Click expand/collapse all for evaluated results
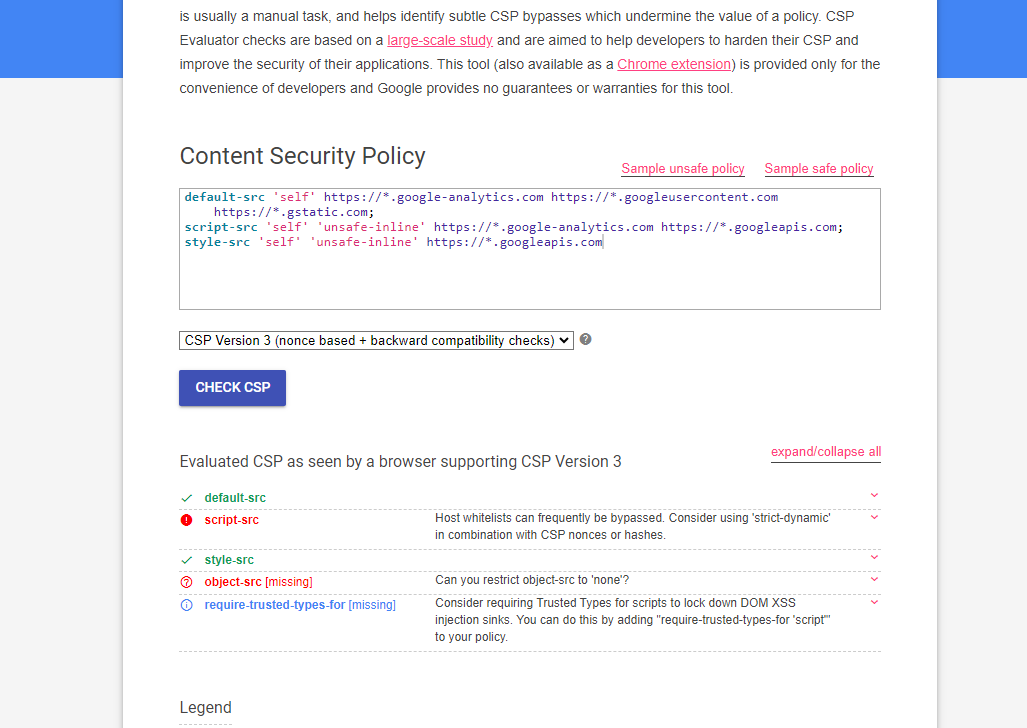Viewport: 1027px width, 728px height. click(x=826, y=451)
